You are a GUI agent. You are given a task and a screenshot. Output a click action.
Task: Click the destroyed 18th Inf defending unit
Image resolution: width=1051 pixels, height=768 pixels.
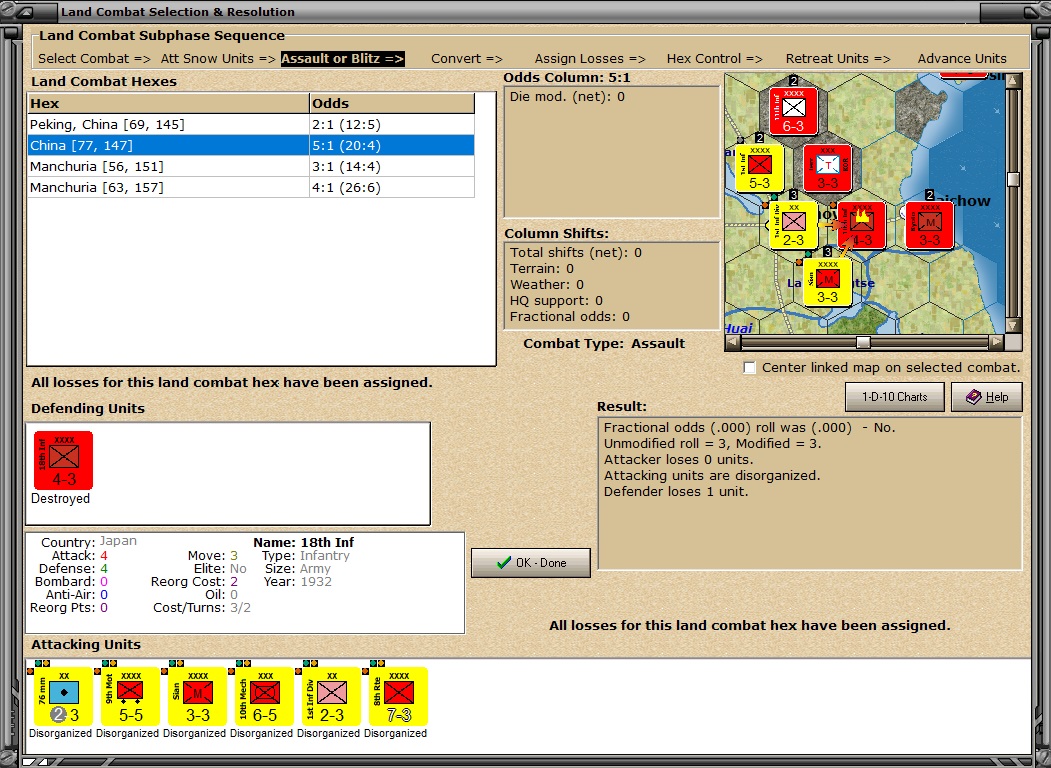[64, 460]
